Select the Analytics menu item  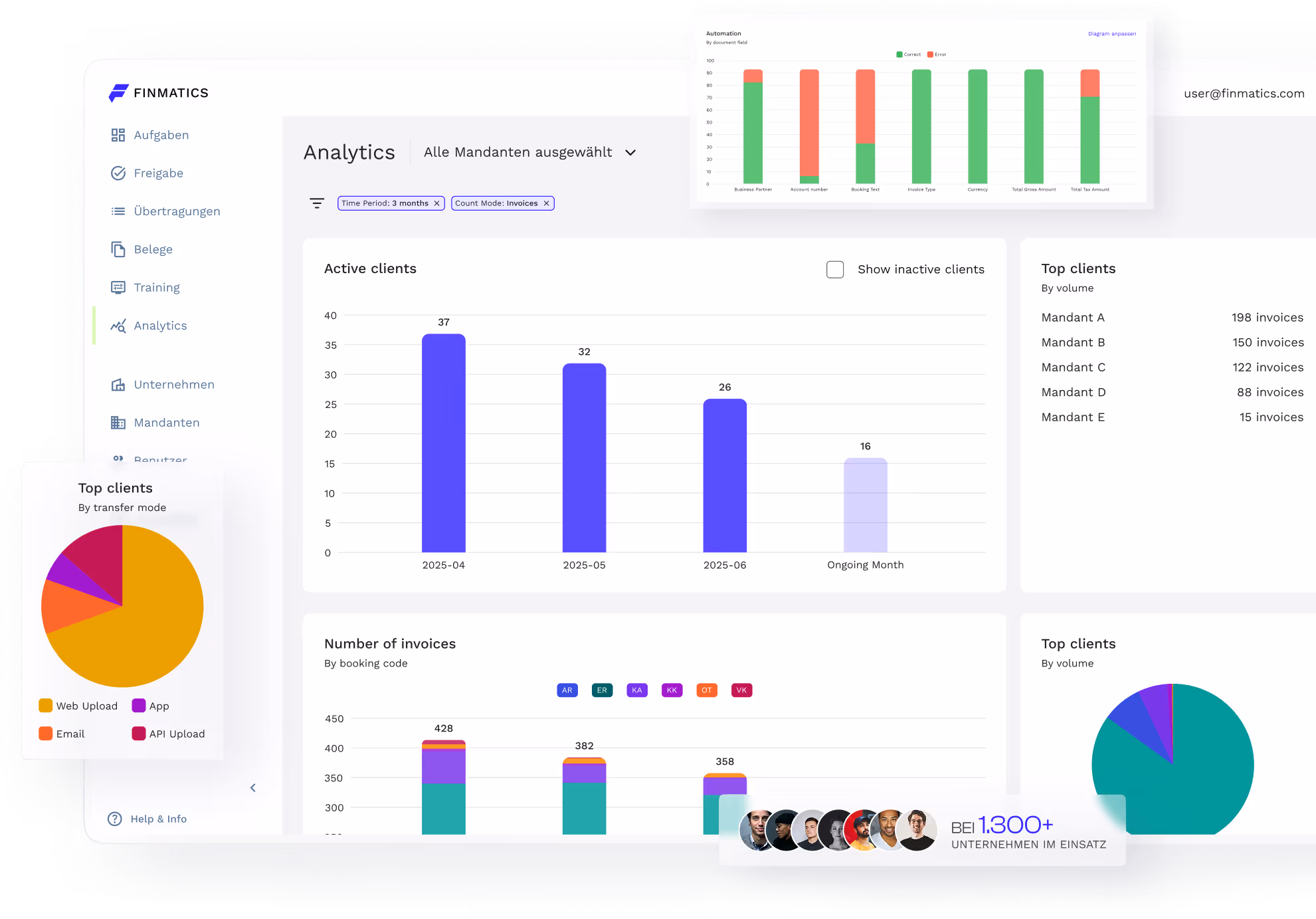click(161, 326)
